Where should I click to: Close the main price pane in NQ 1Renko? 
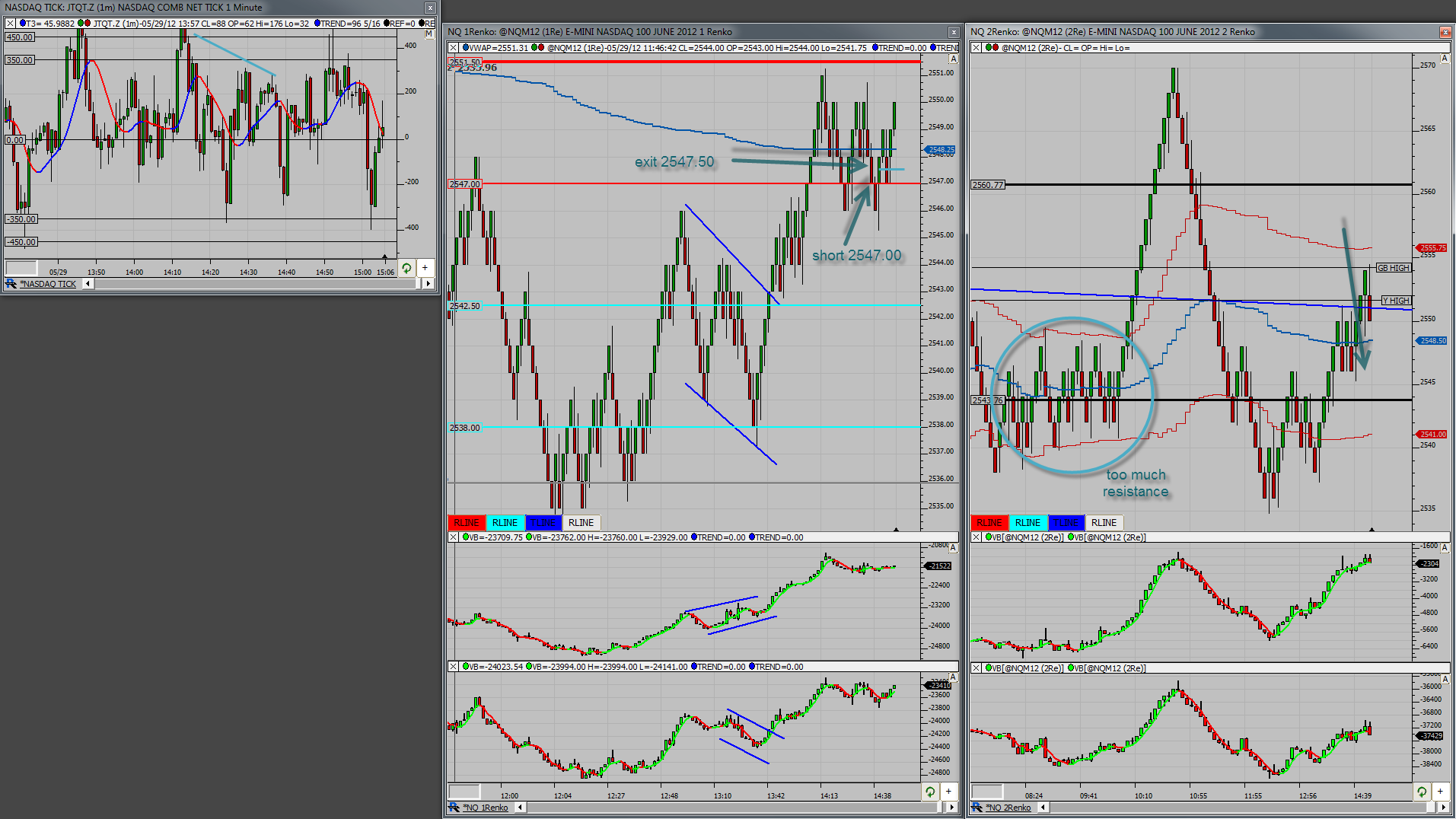[x=454, y=48]
